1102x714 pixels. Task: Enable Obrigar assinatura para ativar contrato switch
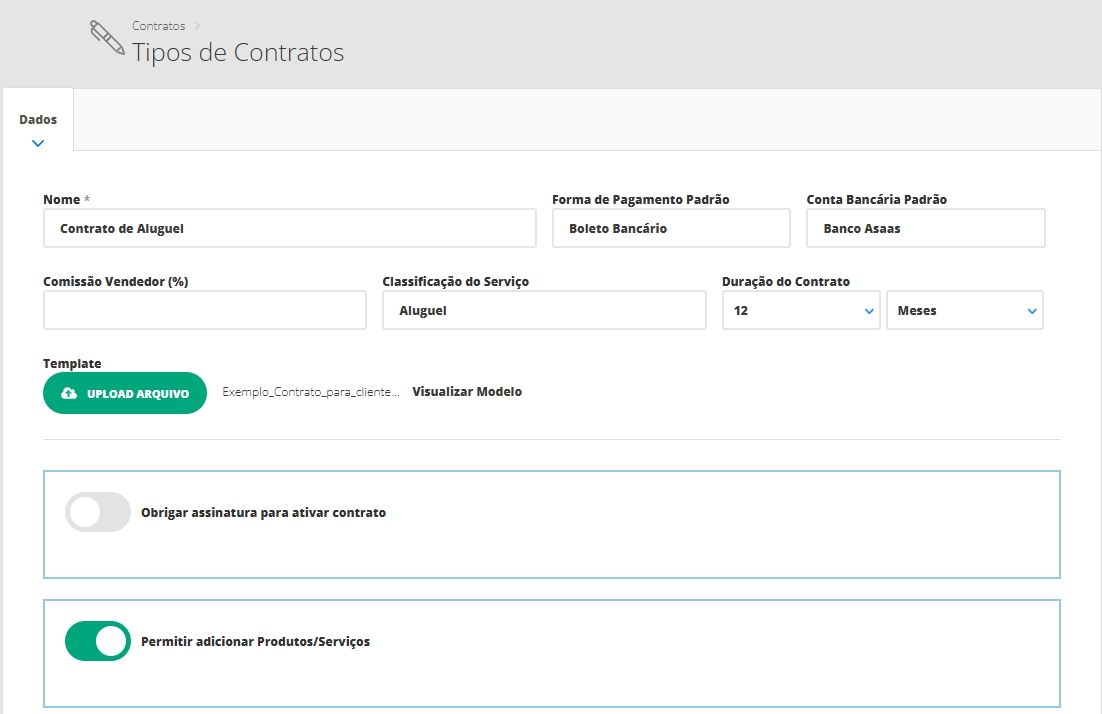click(x=98, y=512)
